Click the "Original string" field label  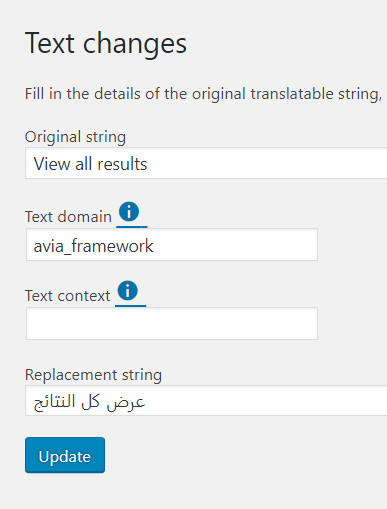75,137
